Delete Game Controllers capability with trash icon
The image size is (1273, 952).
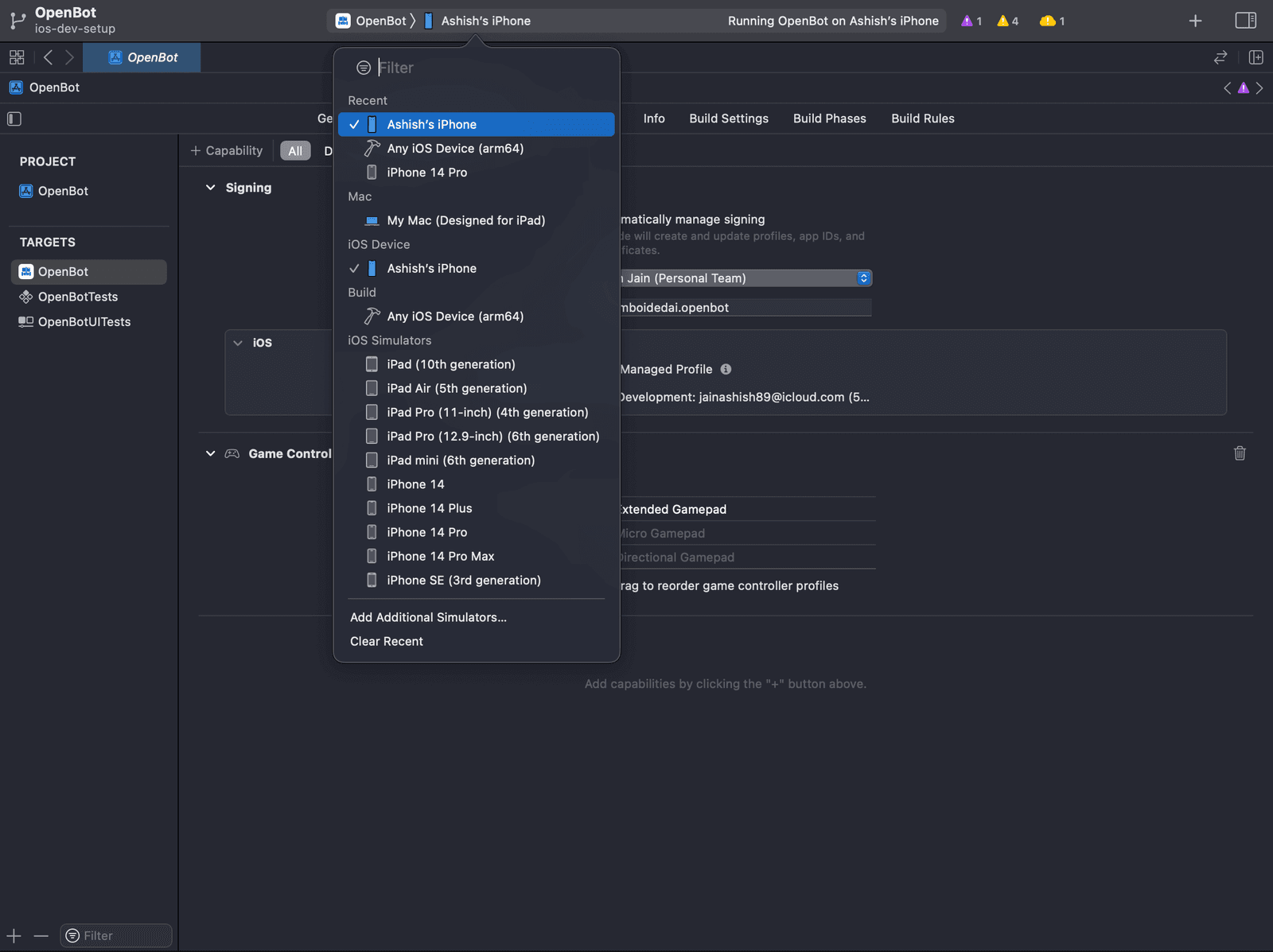(1240, 453)
